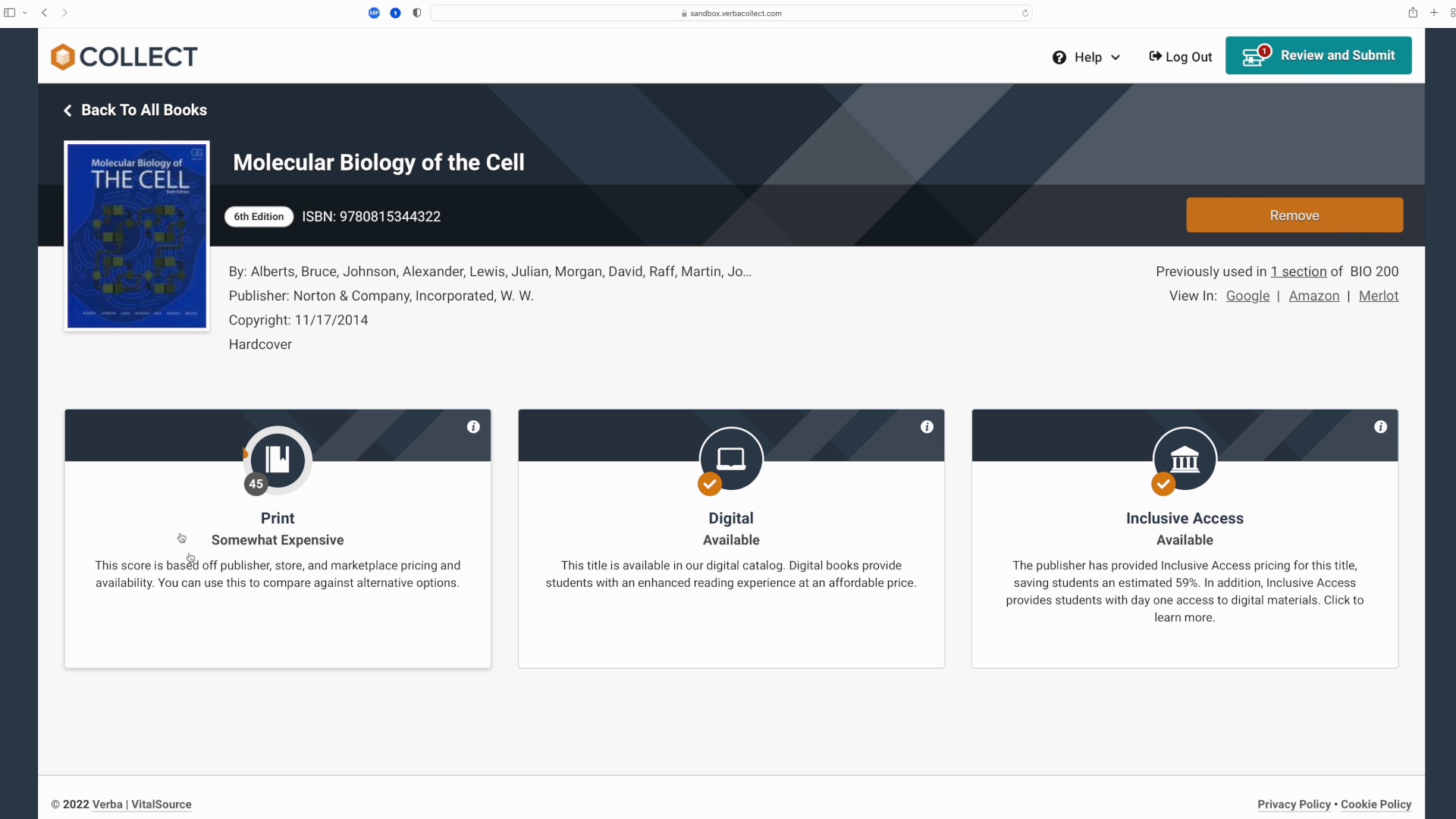Open the Privacy Policy link

point(1294,805)
